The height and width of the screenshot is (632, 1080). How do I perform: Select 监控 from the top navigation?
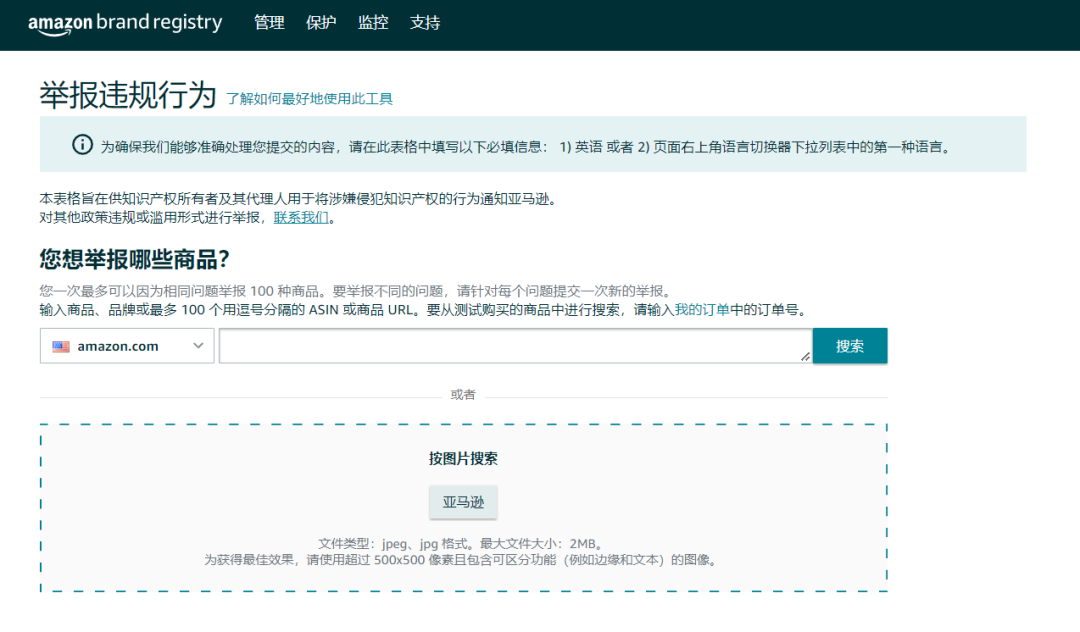click(373, 22)
